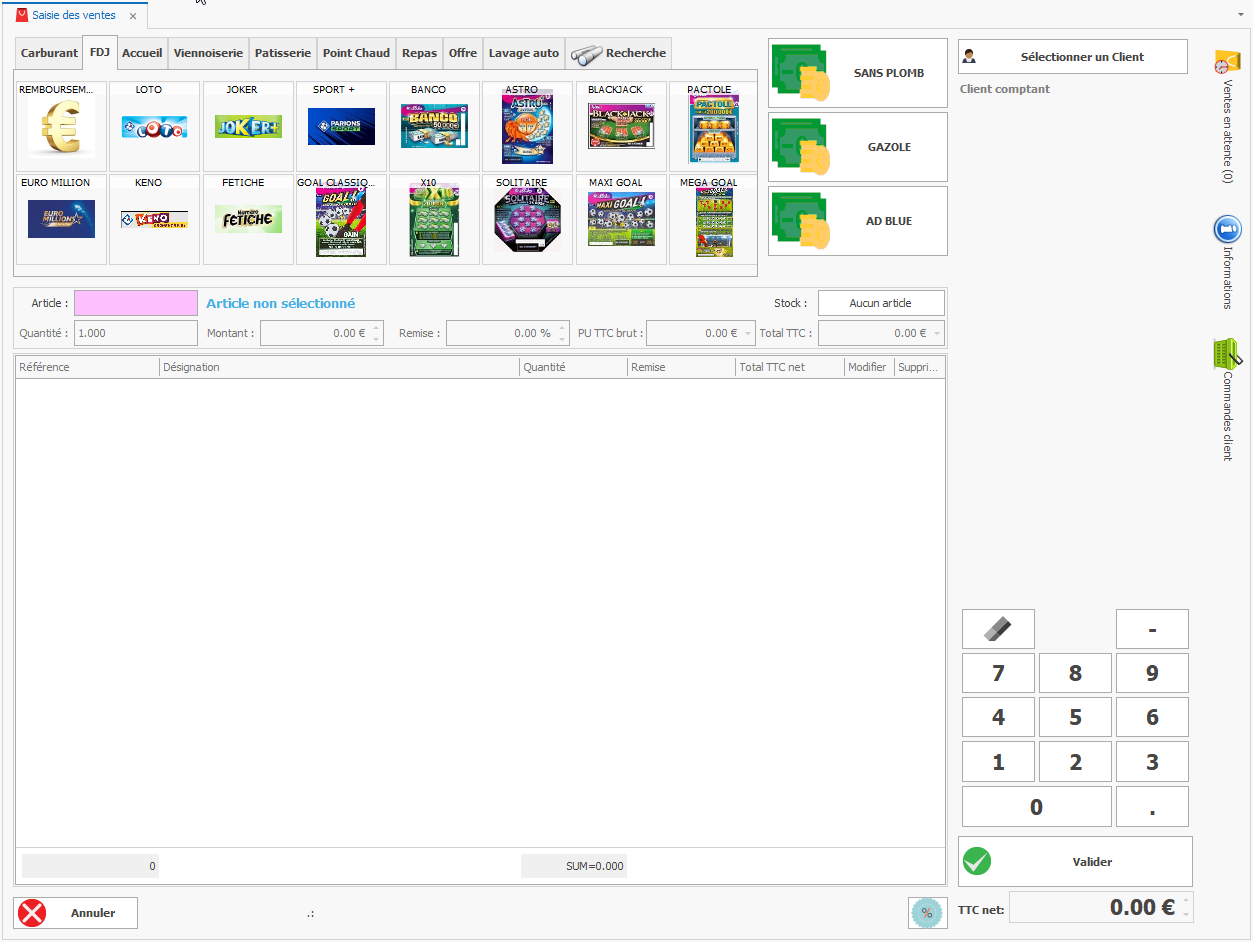Viewport: 1253px width, 942px height.
Task: Choose the MAXI GOAL ticket tile
Action: click(621, 220)
